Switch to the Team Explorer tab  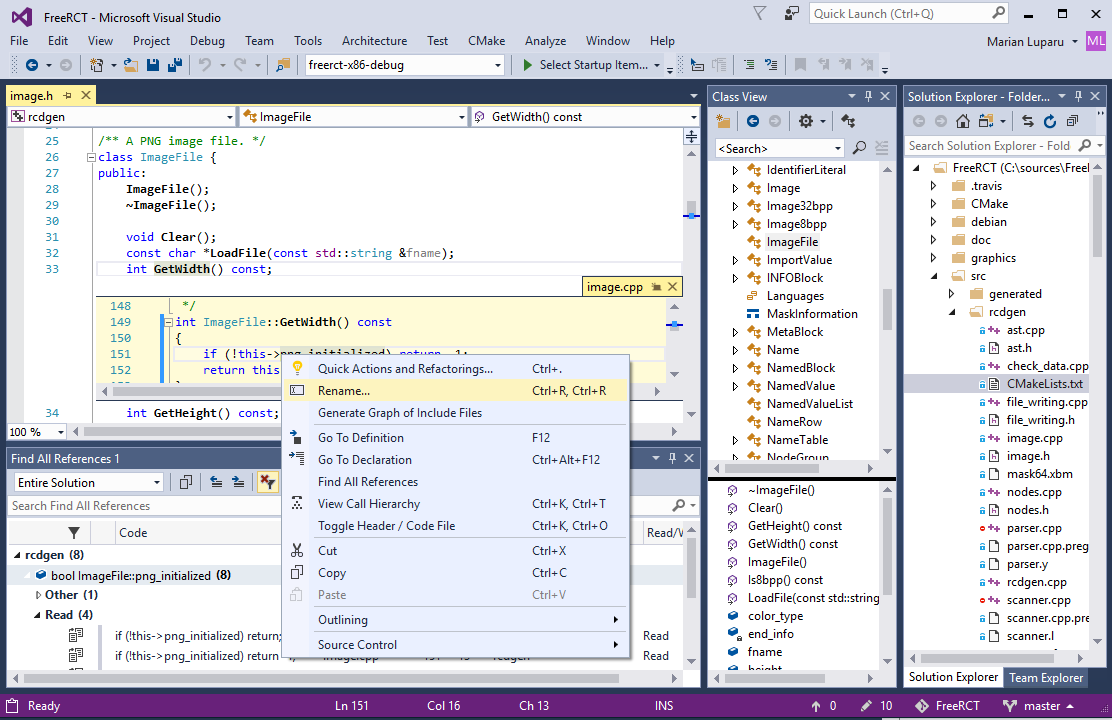pyautogui.click(x=1045, y=677)
